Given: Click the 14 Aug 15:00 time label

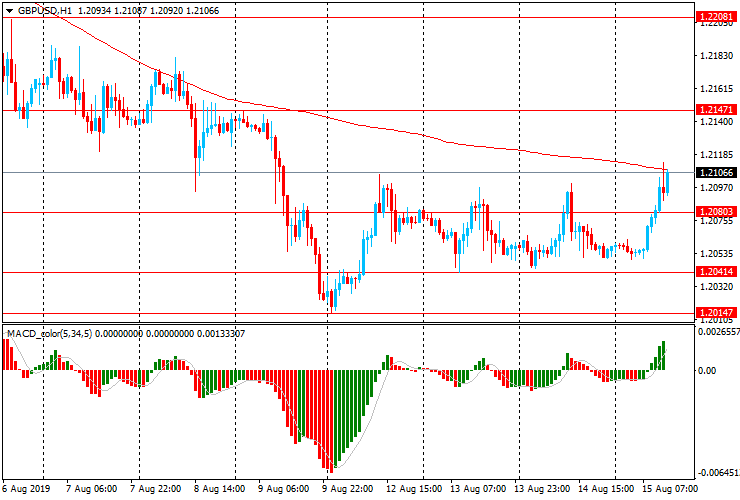Looking at the screenshot, I should click(x=606, y=488).
